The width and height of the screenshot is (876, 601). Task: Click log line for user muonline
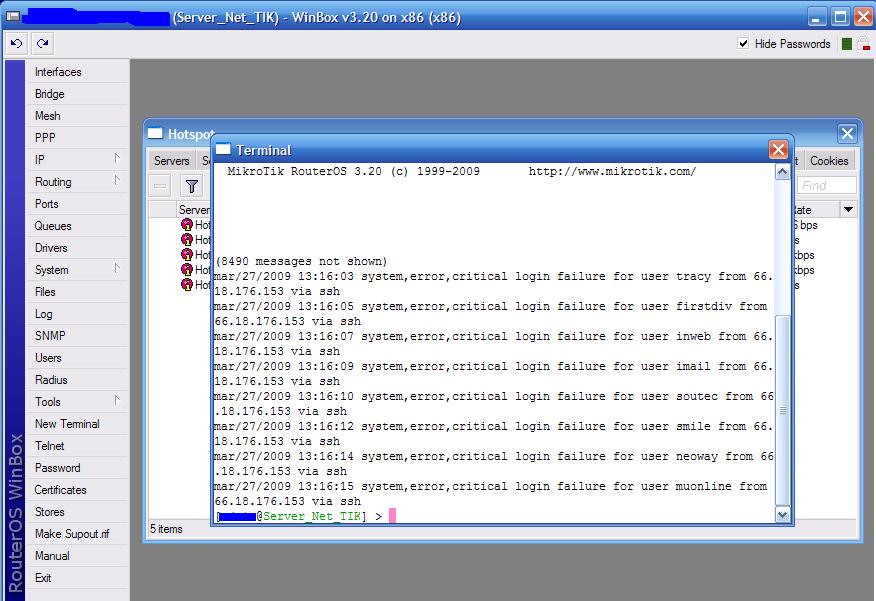point(491,494)
